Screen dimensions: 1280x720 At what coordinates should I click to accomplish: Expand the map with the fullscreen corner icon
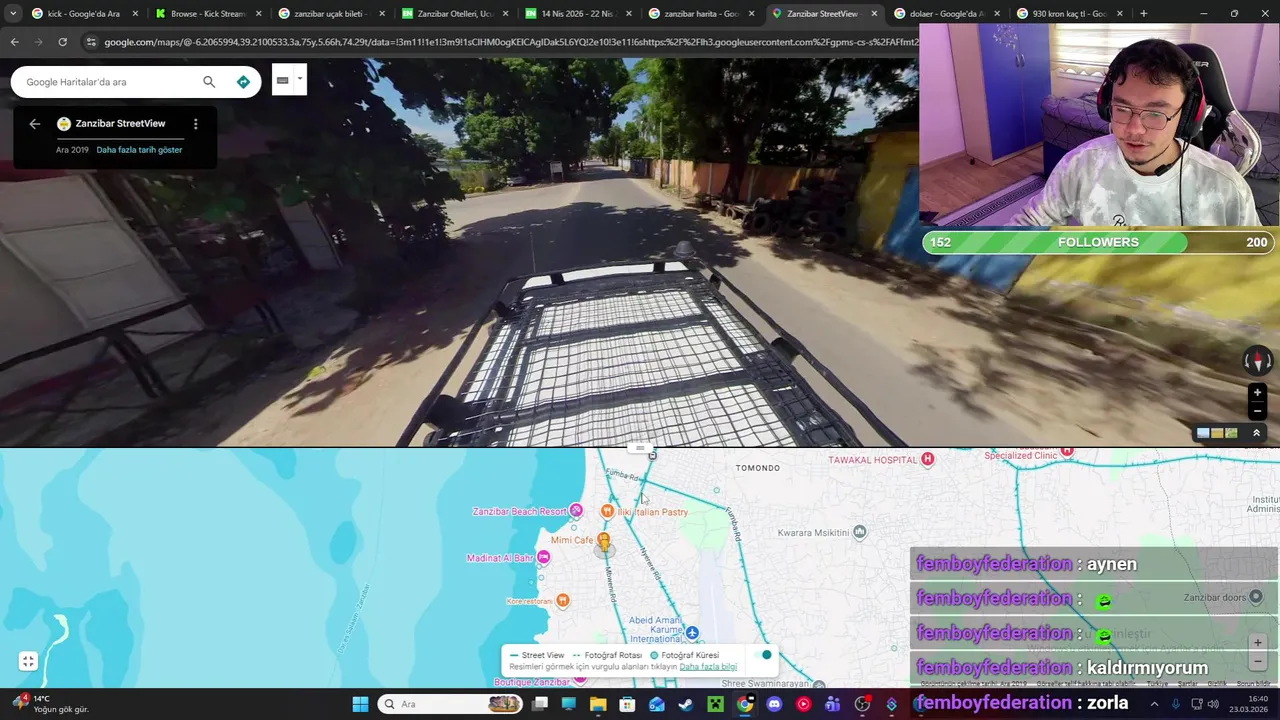point(28,661)
